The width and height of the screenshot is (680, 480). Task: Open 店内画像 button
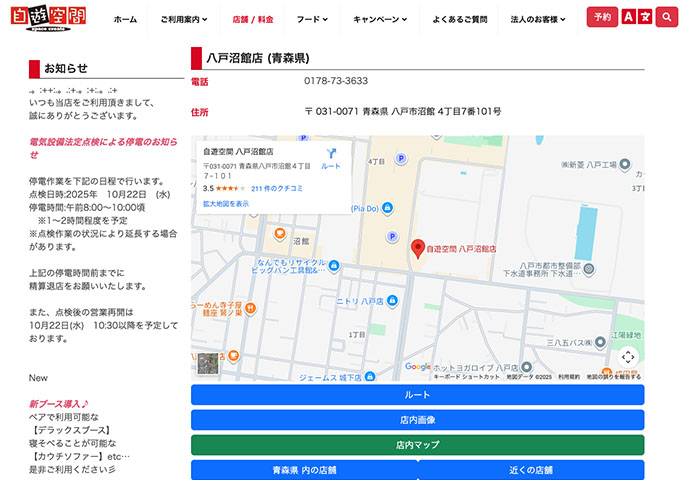[417, 420]
